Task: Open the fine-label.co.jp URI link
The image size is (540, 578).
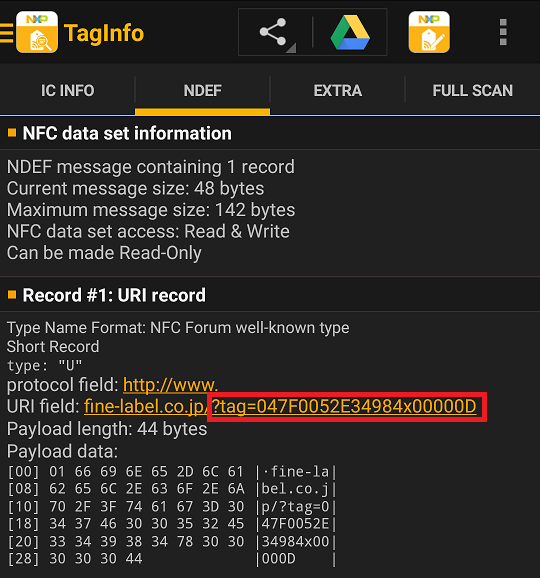Action: pos(146,407)
